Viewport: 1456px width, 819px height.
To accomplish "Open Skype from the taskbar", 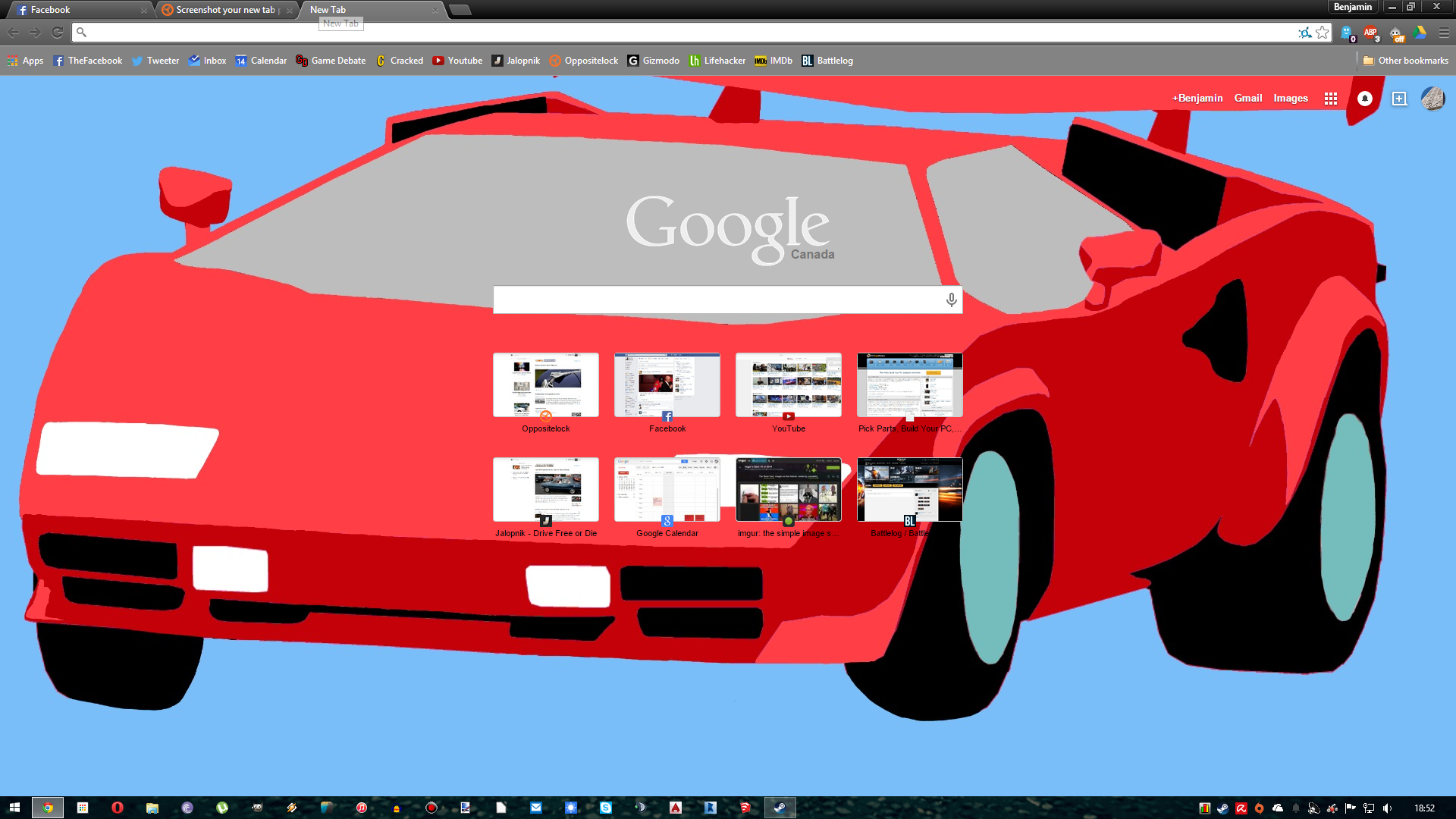I will pyautogui.click(x=606, y=808).
